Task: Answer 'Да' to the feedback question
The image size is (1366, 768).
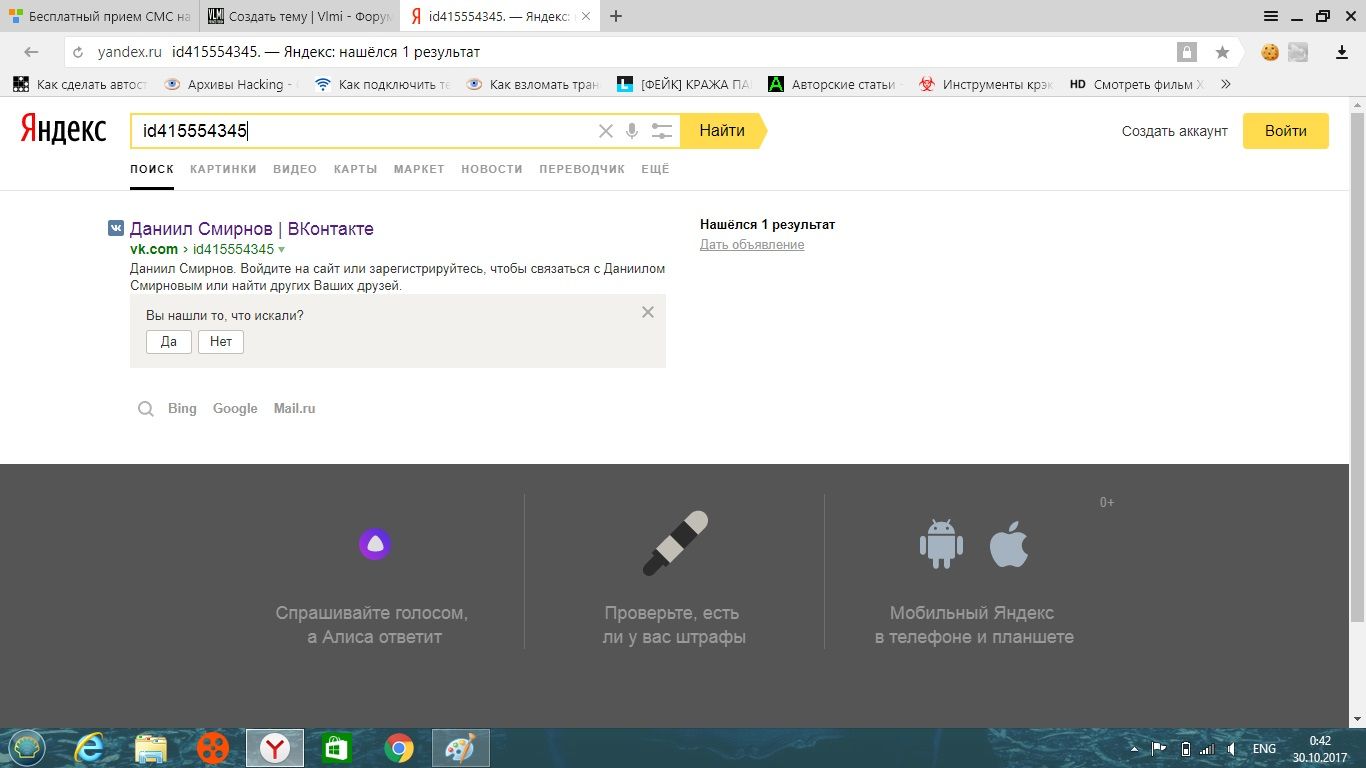Action: tap(168, 342)
